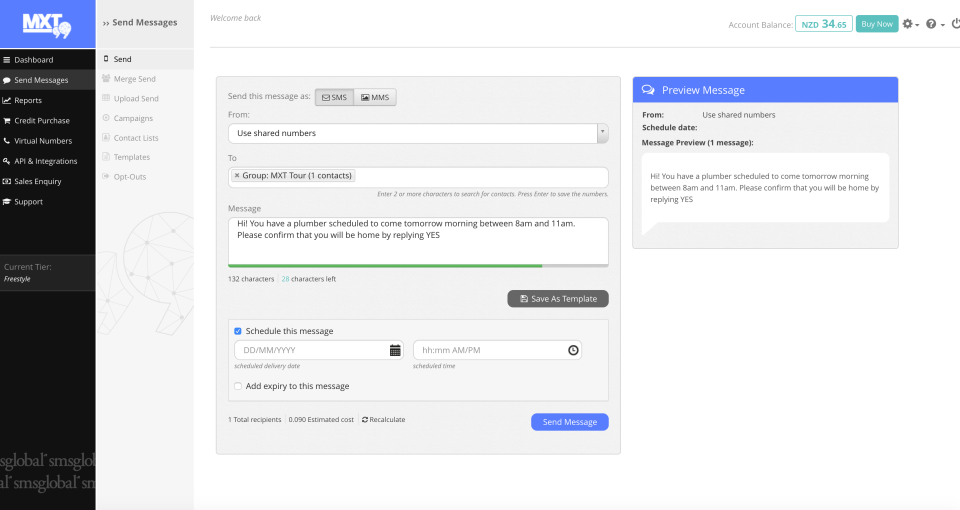Enable Add expiry to this message
The height and width of the screenshot is (510, 960).
238,386
